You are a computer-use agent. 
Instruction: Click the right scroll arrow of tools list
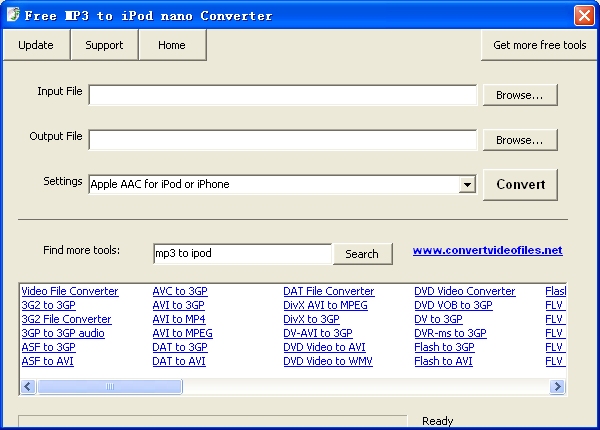(557, 386)
